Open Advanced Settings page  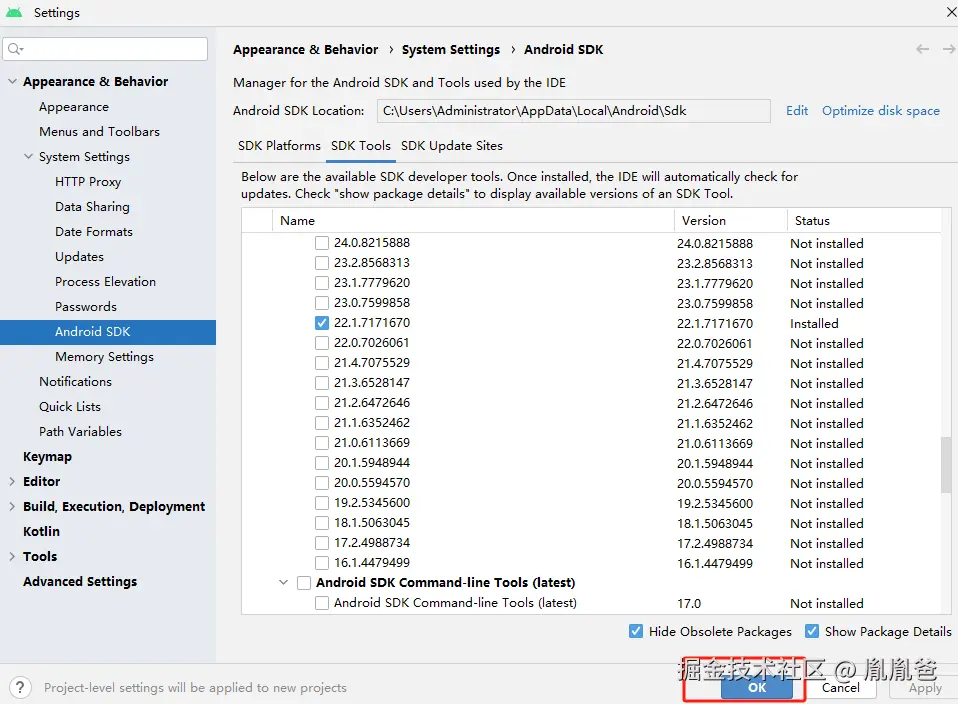(x=80, y=582)
